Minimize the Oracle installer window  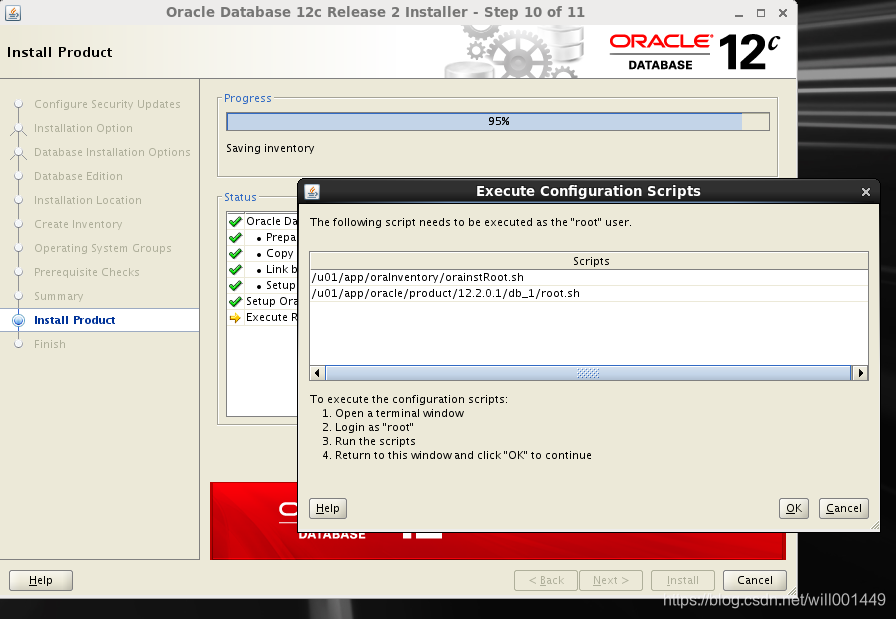click(739, 13)
